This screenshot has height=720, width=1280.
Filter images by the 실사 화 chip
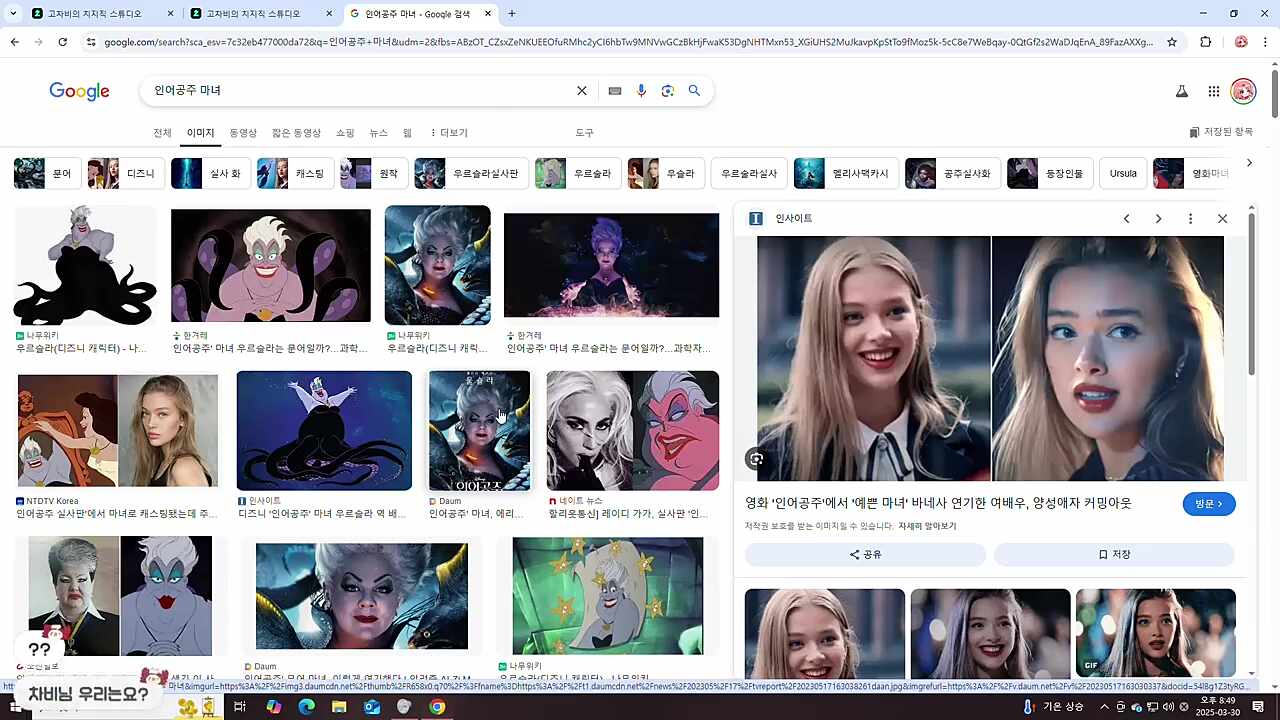(x=210, y=173)
